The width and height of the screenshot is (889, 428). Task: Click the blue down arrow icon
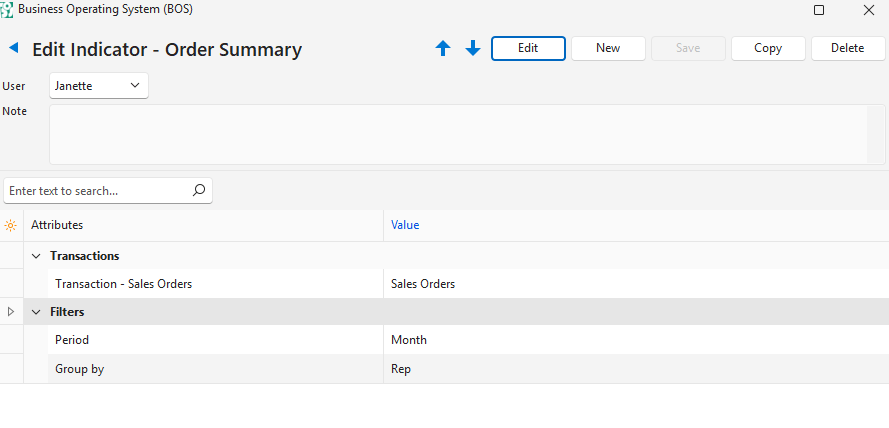click(473, 48)
